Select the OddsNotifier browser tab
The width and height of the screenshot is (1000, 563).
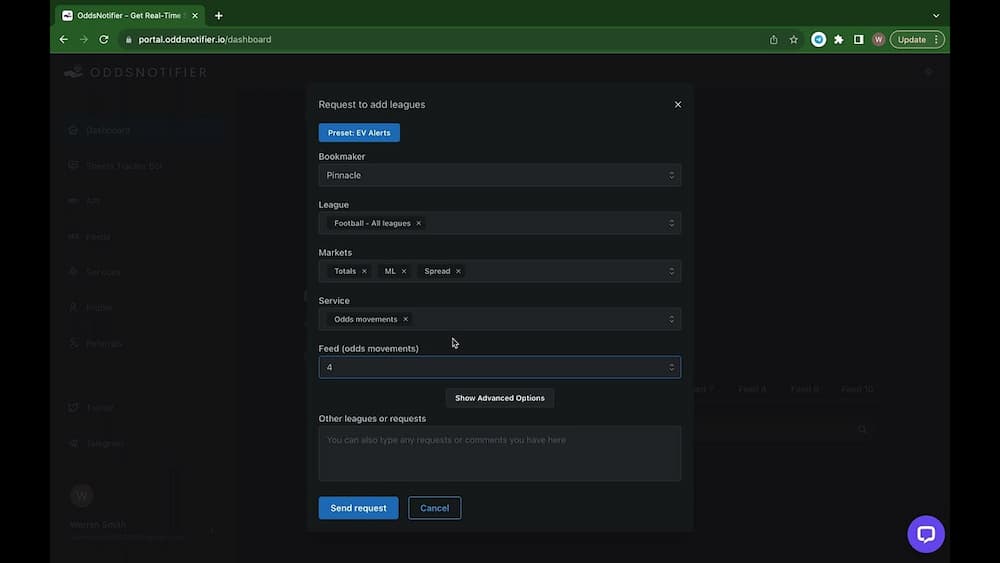click(130, 15)
